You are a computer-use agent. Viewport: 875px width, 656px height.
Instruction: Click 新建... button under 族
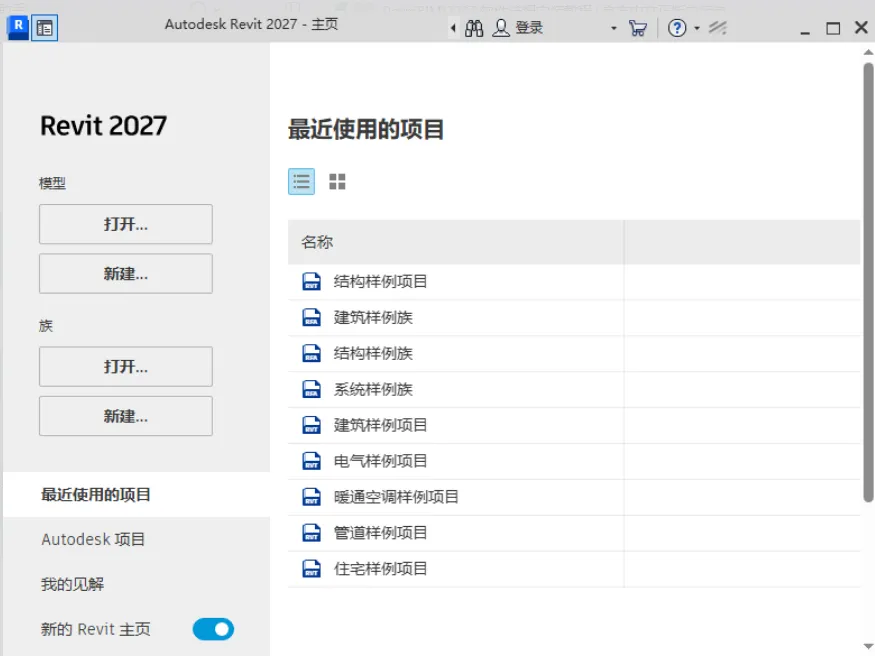click(126, 416)
